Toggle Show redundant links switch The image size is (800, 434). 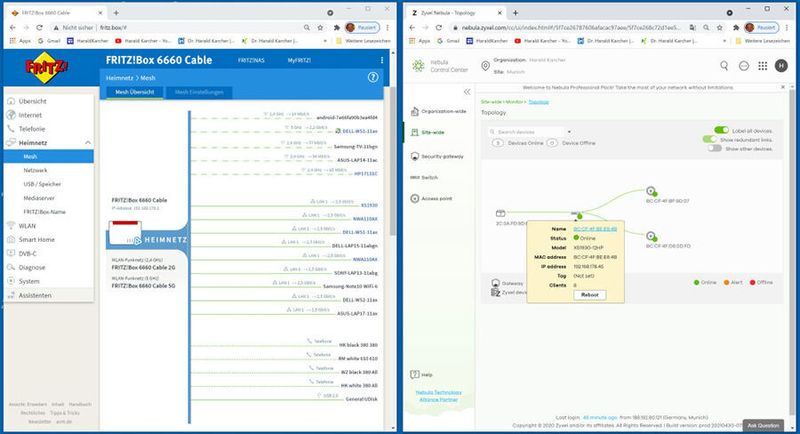(x=710, y=139)
